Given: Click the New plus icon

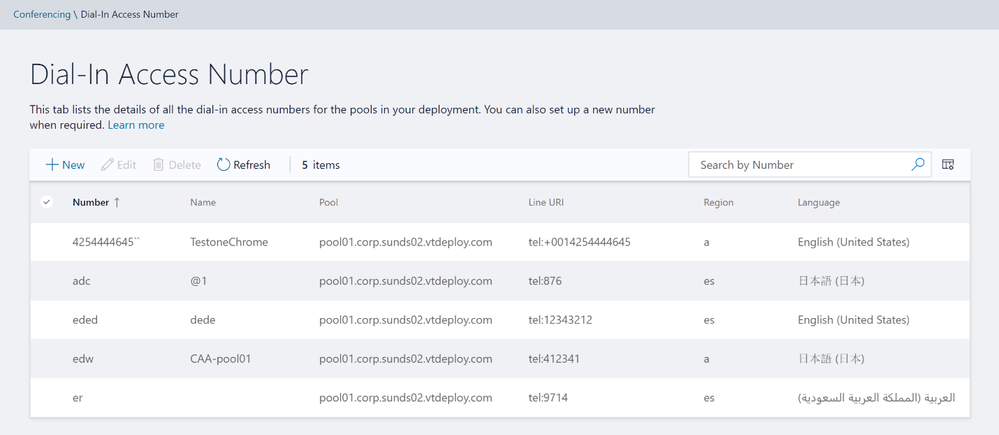Looking at the screenshot, I should pos(52,165).
